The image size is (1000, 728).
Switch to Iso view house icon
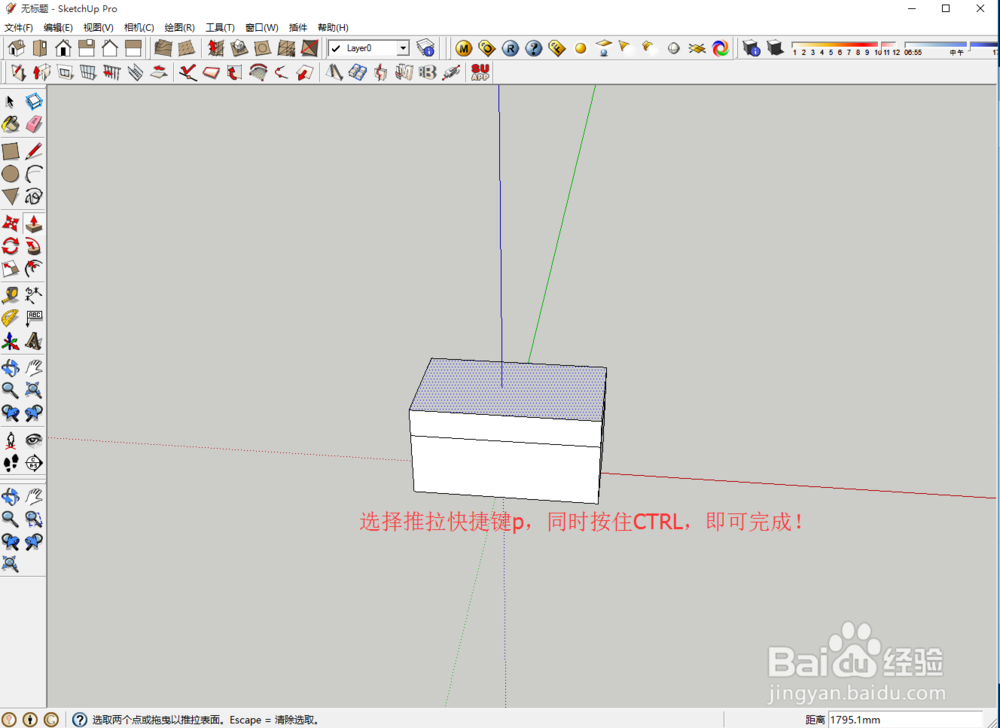[17, 48]
